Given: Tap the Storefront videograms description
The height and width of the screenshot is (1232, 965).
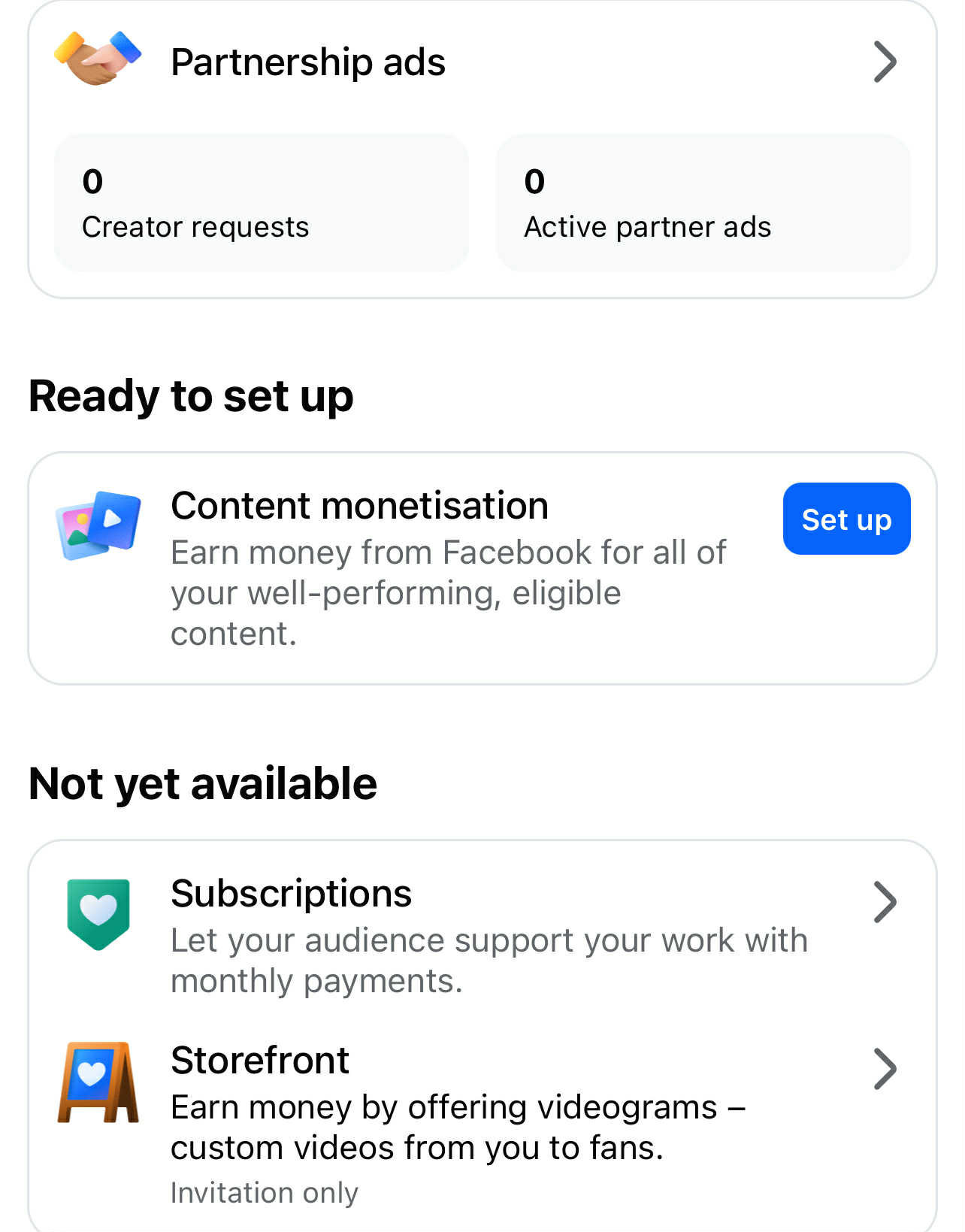Looking at the screenshot, I should [x=457, y=1128].
